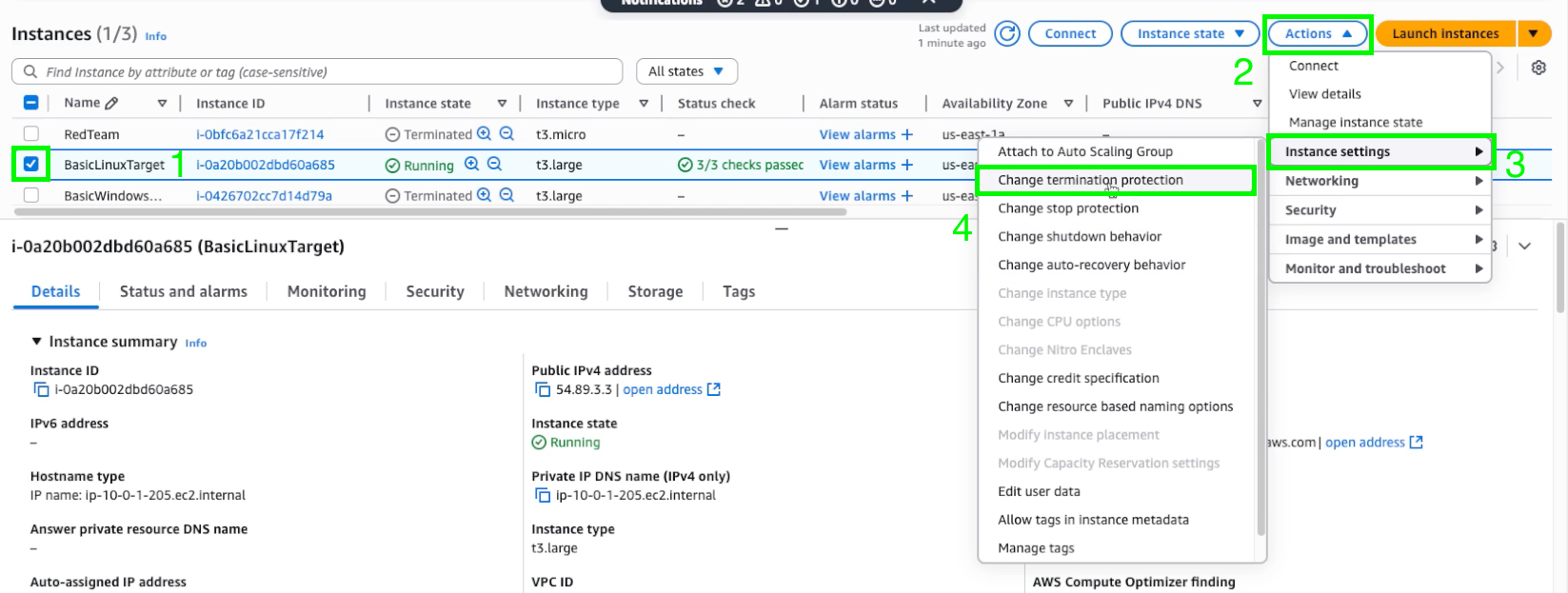Zoom out on the BasicLinuxTarget Running state filter
The image size is (1568, 593).
point(495,164)
